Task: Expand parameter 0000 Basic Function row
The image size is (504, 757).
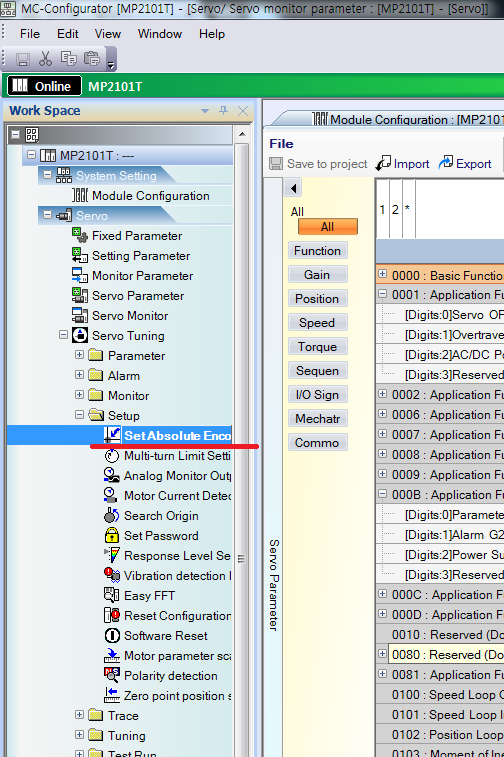Action: click(382, 274)
